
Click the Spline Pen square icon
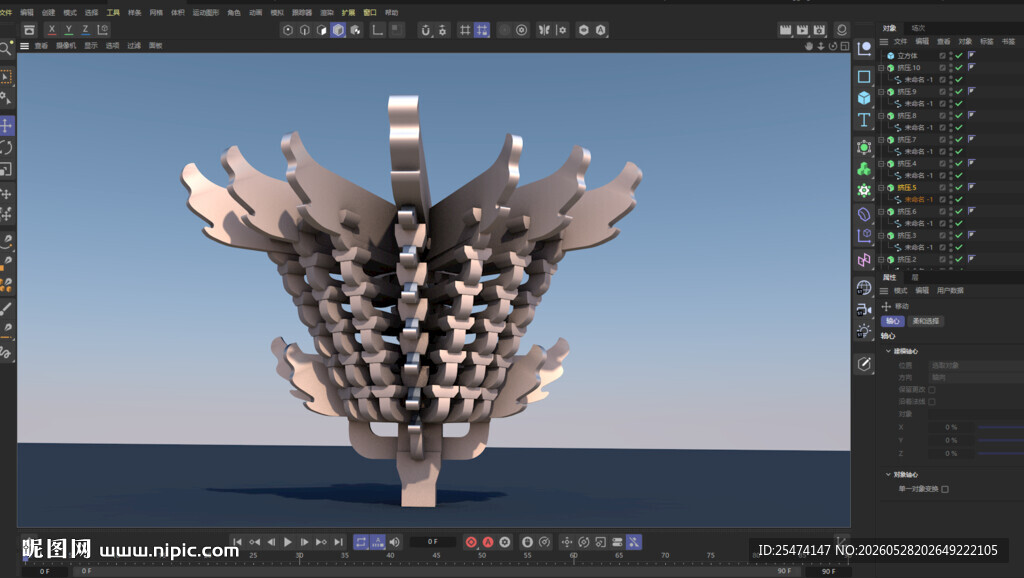pos(864,76)
